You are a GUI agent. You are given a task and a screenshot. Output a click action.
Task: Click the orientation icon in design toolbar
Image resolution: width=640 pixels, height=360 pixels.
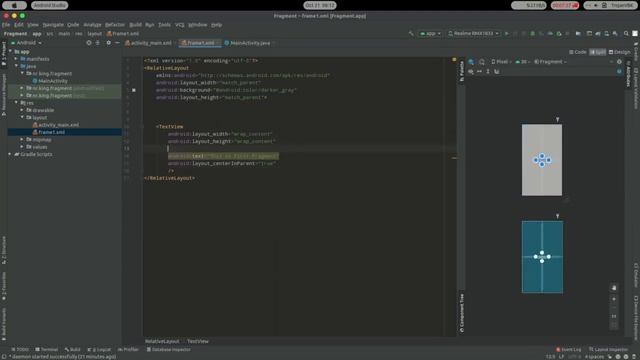(x=482, y=62)
